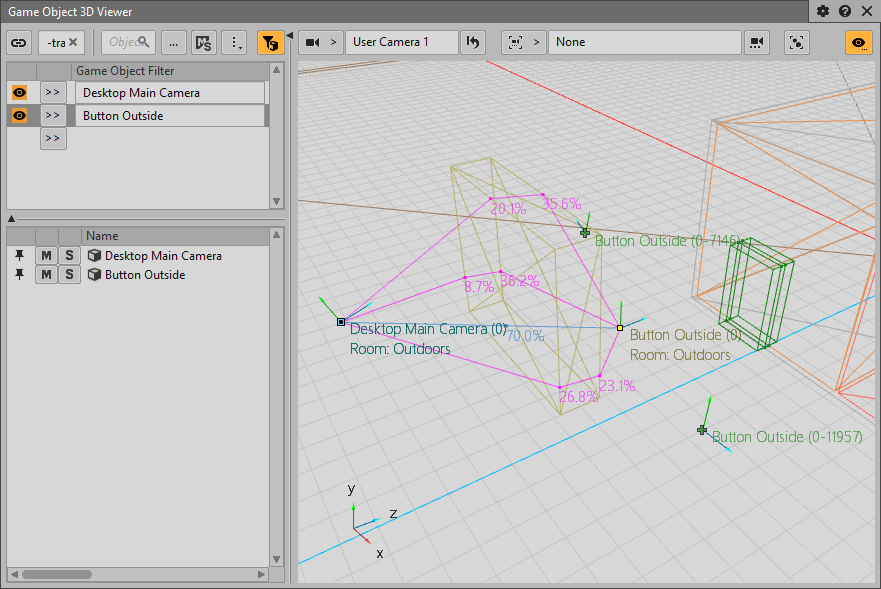This screenshot has width=881, height=589.
Task: Click the frame-to-selection focus icon
Action: (797, 42)
